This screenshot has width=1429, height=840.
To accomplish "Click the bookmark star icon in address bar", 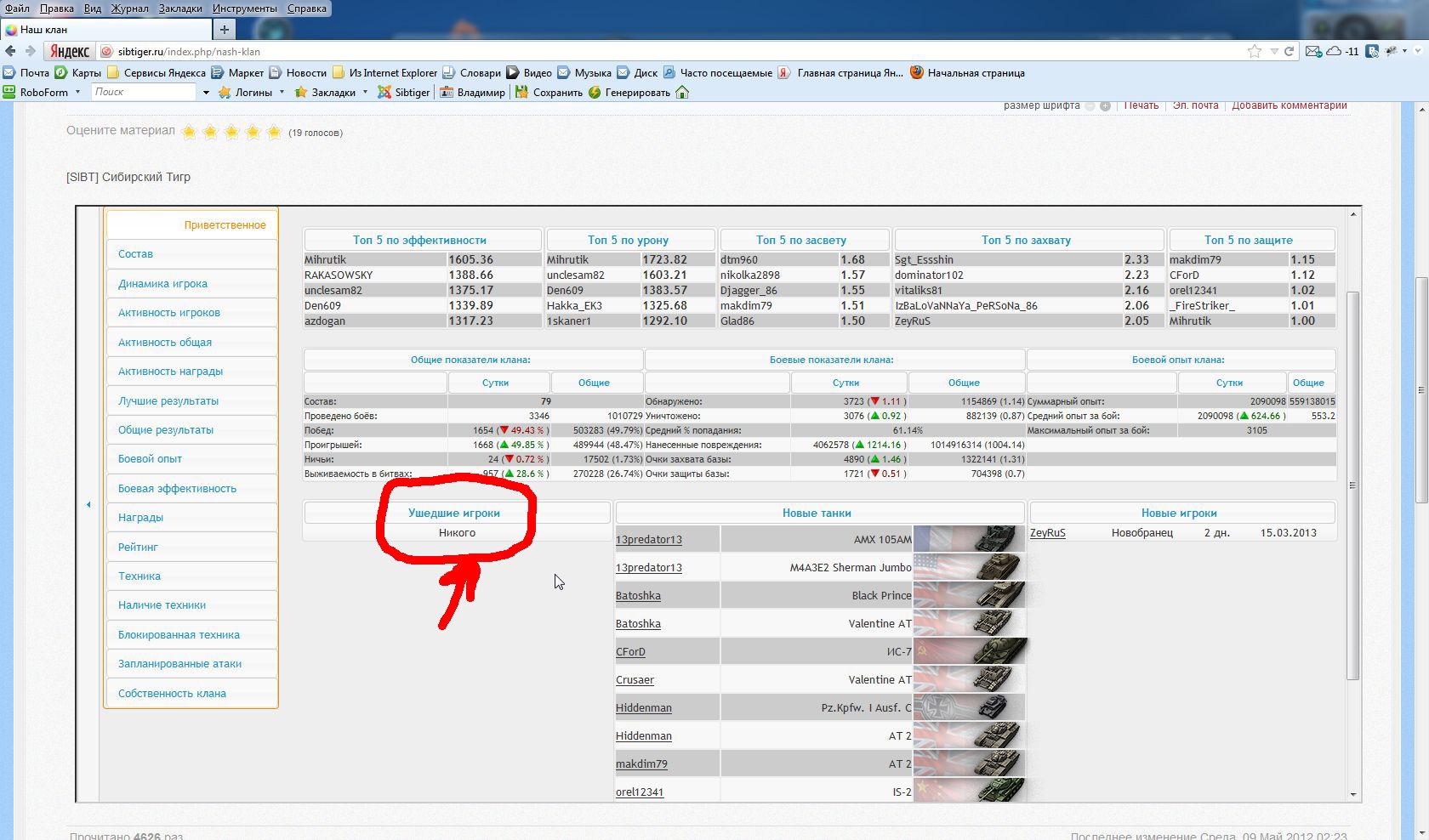I will [1254, 52].
